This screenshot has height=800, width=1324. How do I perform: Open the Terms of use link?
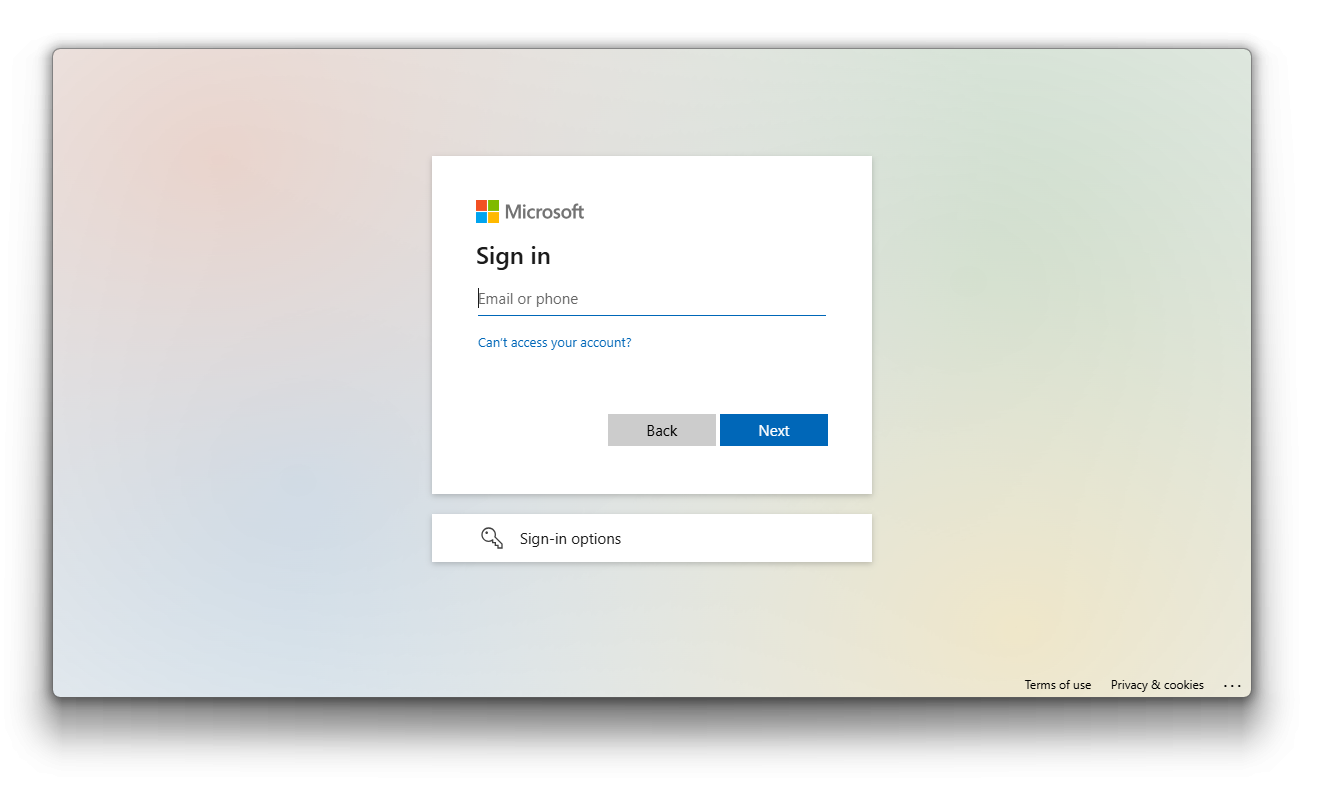pos(1058,685)
